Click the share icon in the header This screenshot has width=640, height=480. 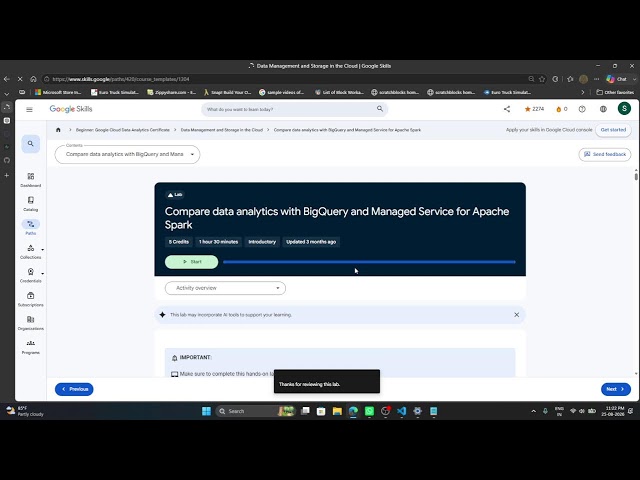tap(507, 109)
